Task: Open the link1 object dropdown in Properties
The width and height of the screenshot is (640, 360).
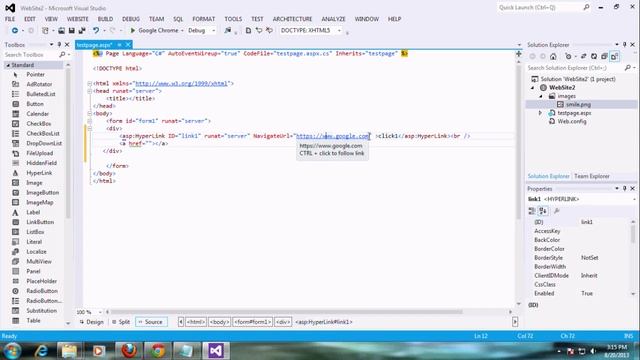Action: click(635, 199)
